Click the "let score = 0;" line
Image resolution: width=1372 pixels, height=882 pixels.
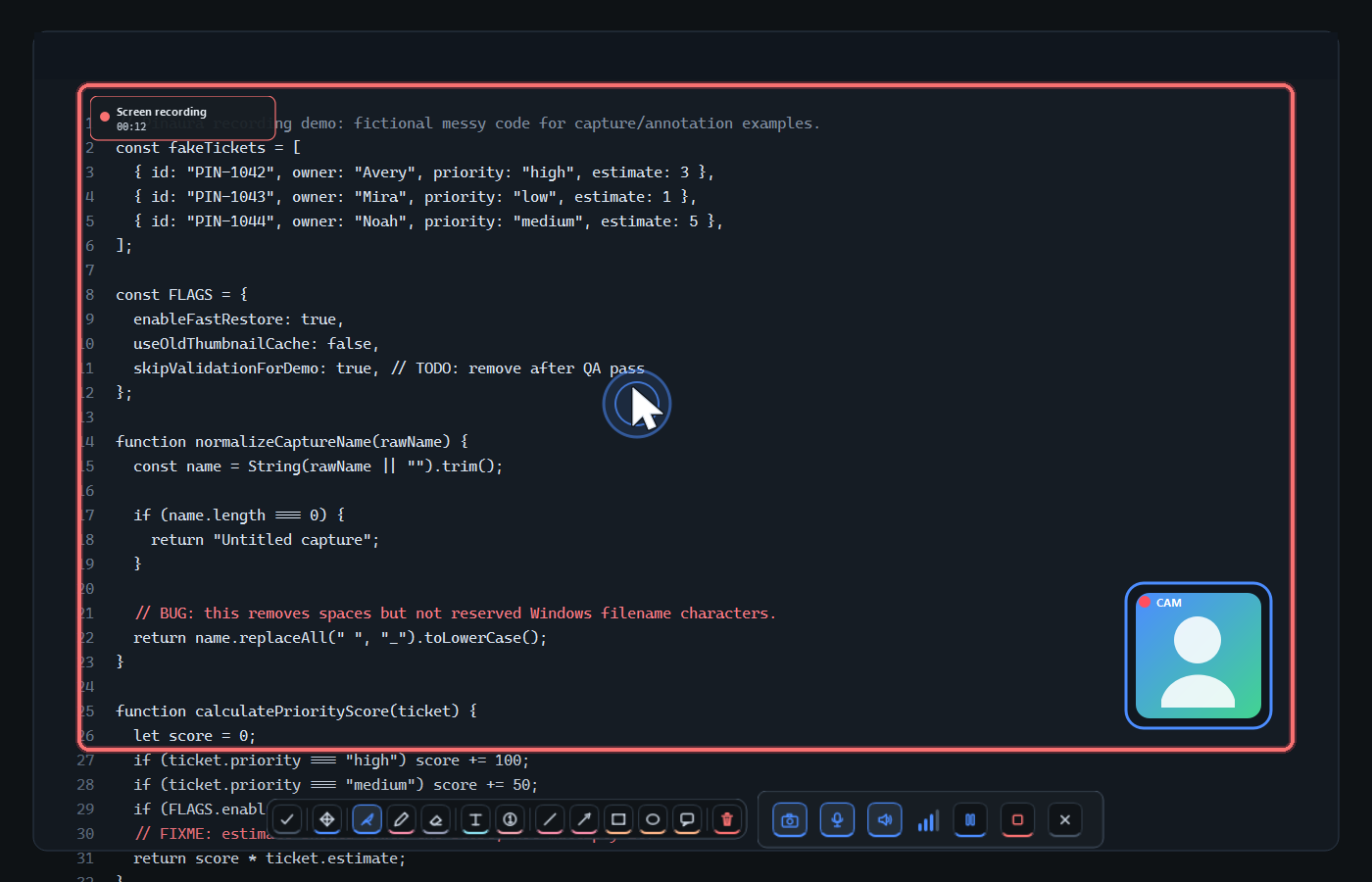194,736
